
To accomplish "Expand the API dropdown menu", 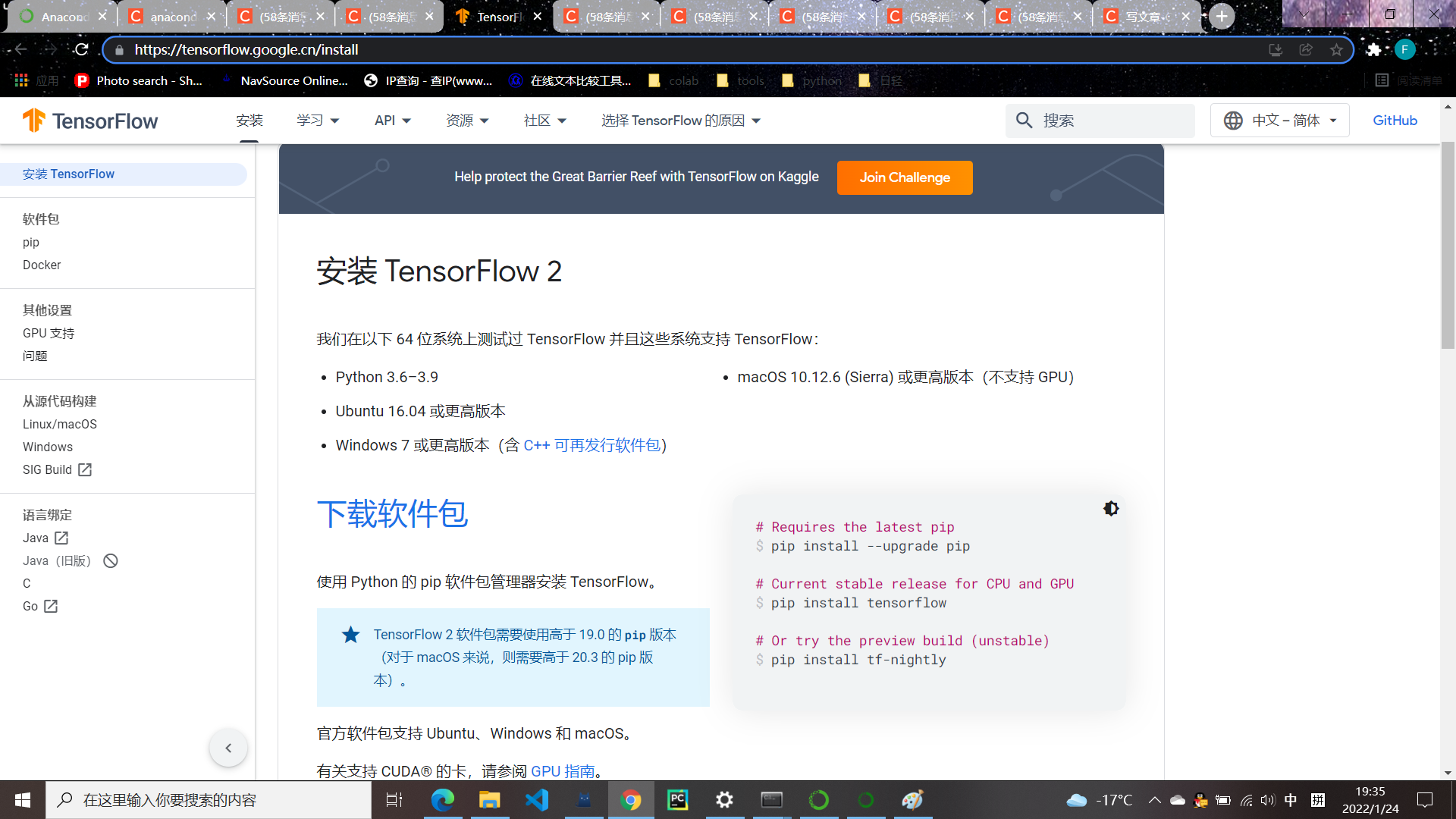I will pyautogui.click(x=392, y=121).
